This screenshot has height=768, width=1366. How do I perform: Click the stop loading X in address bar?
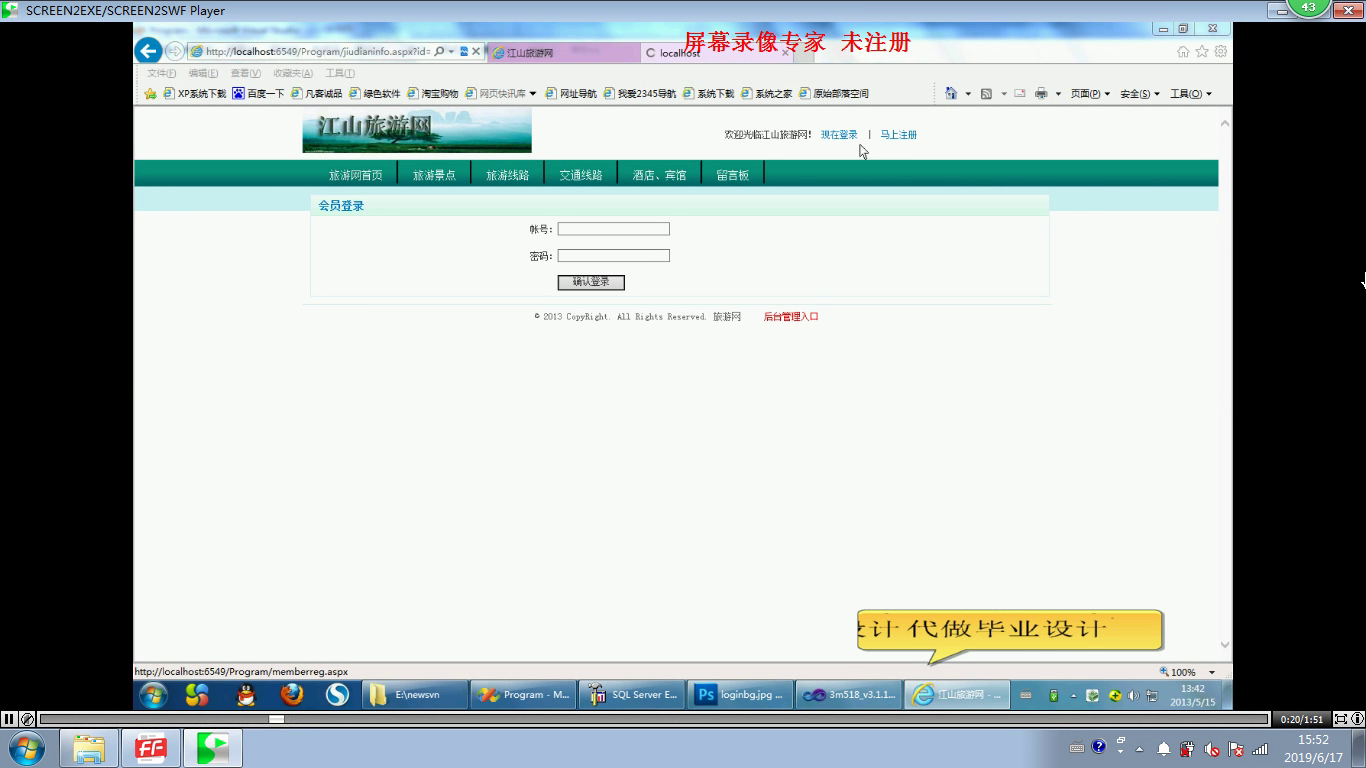point(476,51)
